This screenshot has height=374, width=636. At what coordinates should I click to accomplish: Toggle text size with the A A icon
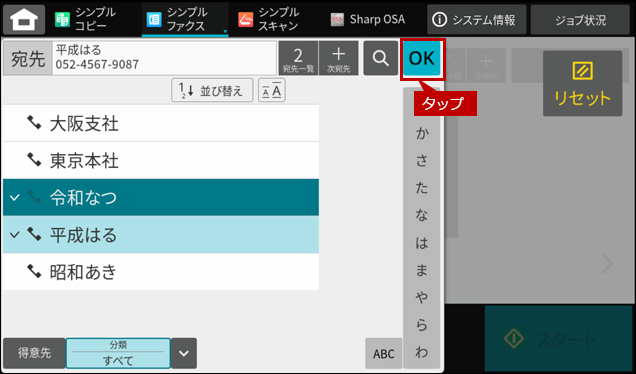click(272, 90)
